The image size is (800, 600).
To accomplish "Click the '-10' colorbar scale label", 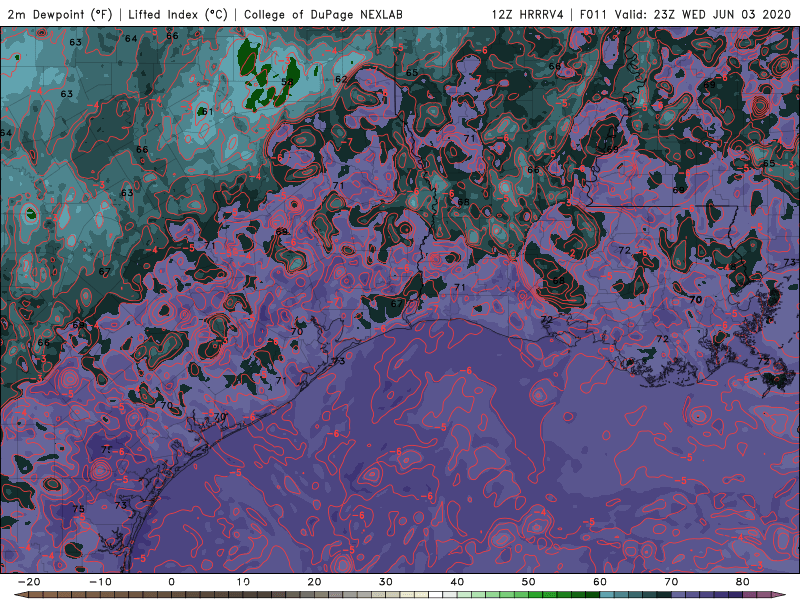I will [x=100, y=582].
